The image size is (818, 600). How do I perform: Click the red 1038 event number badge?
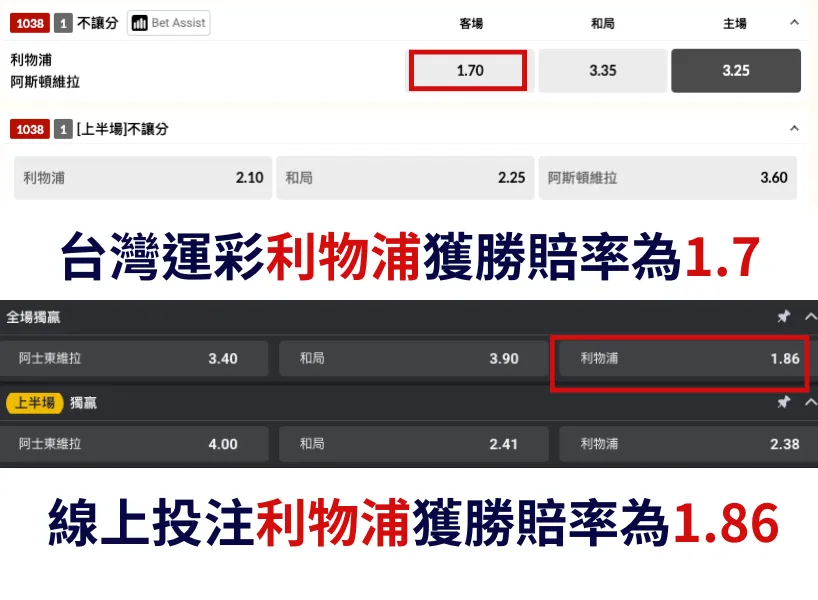coord(29,22)
